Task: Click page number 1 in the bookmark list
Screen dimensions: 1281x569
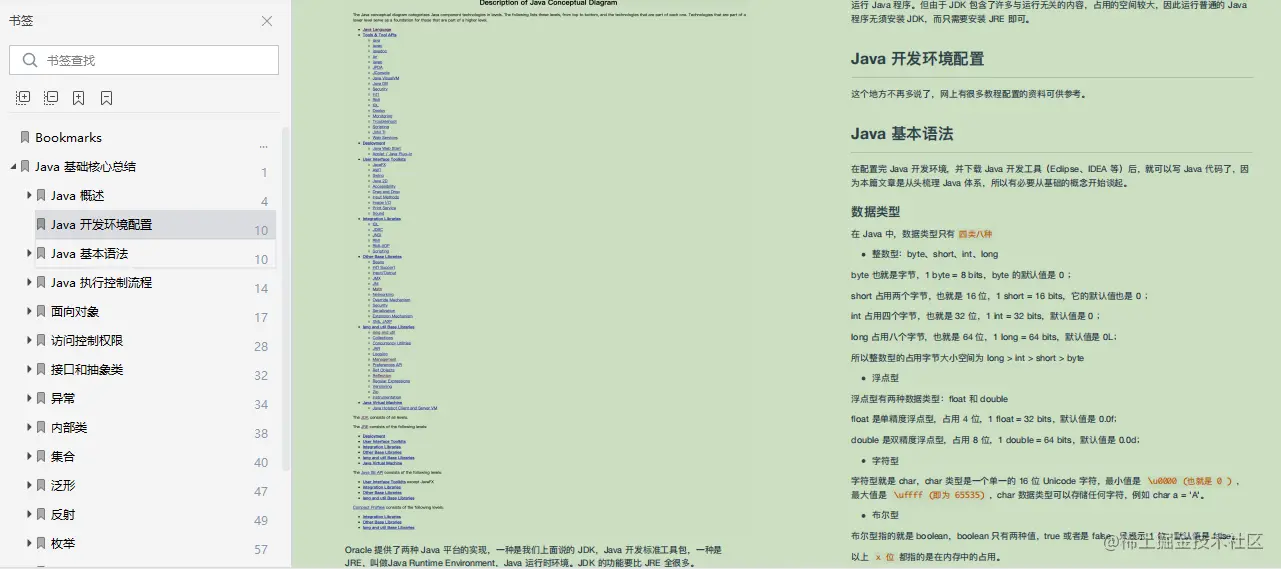Action: pyautogui.click(x=264, y=172)
